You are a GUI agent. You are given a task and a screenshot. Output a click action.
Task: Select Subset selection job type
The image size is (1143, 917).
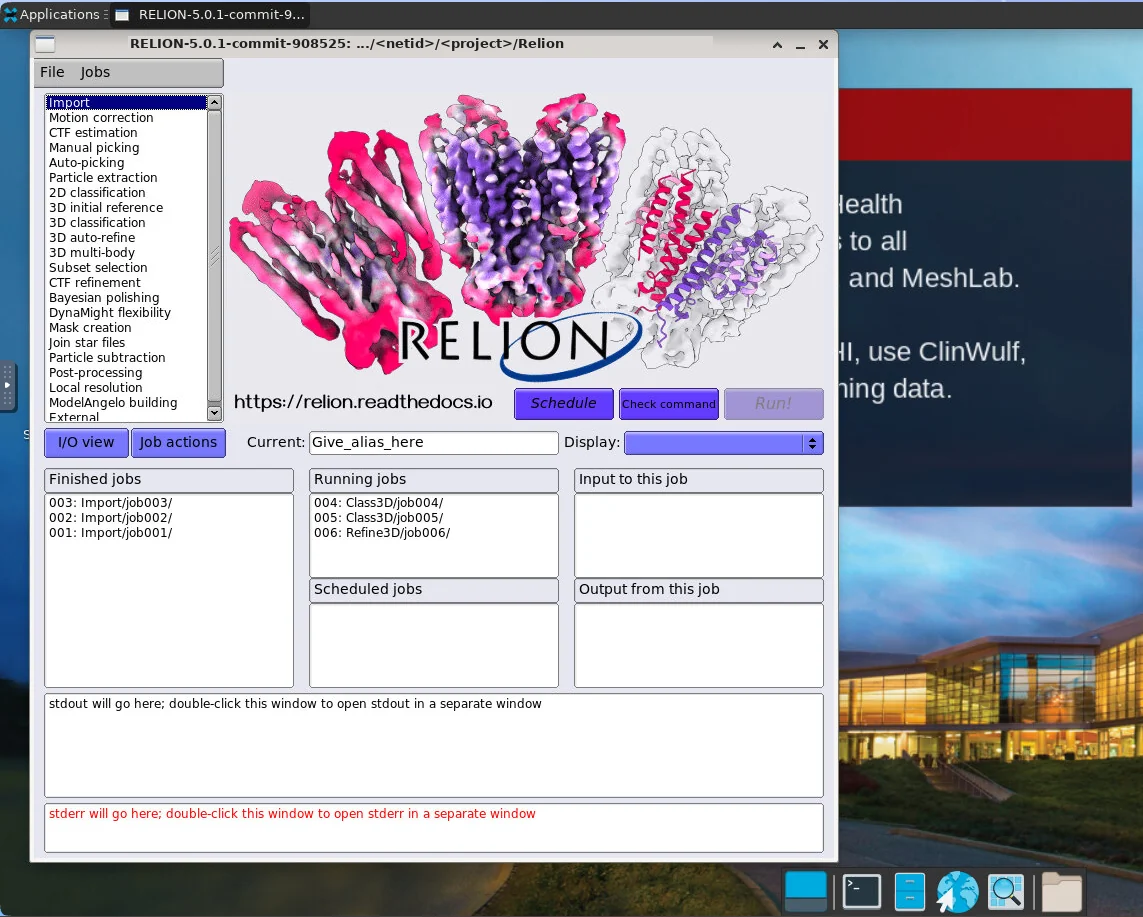click(x=126, y=268)
